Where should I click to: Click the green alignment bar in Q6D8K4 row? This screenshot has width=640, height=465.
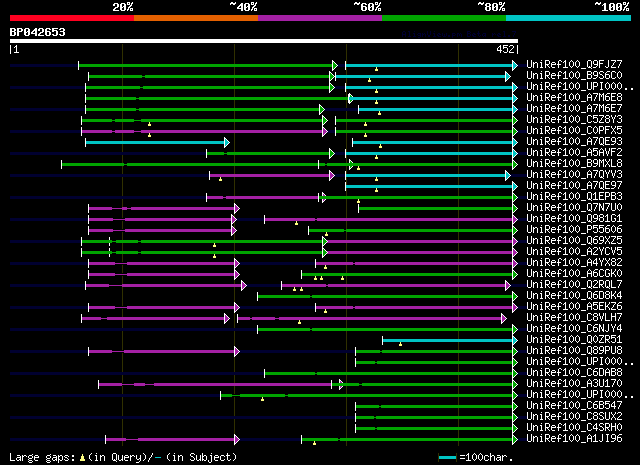click(x=387, y=296)
